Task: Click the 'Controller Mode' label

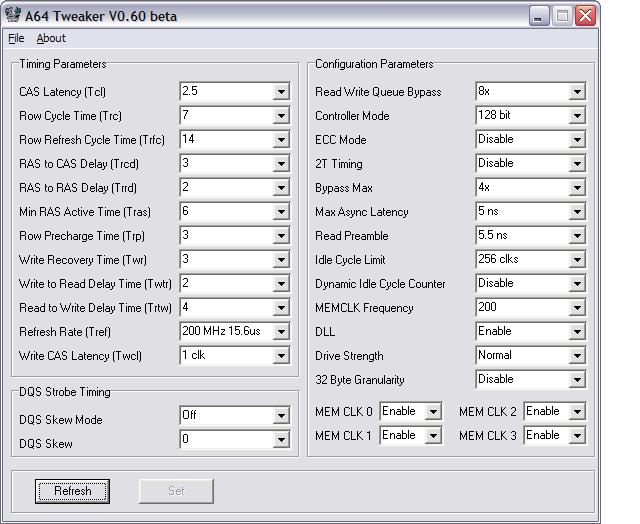Action: tap(352, 116)
